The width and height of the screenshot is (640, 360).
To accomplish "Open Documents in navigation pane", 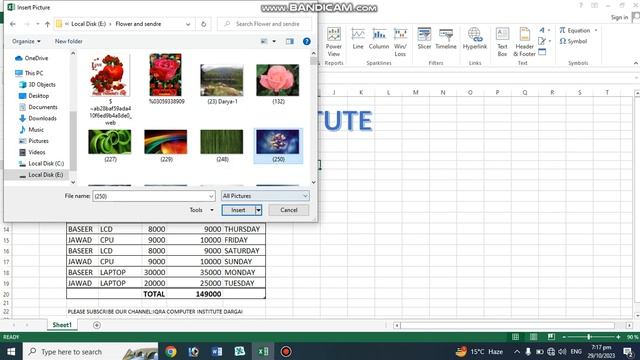I will point(38,107).
